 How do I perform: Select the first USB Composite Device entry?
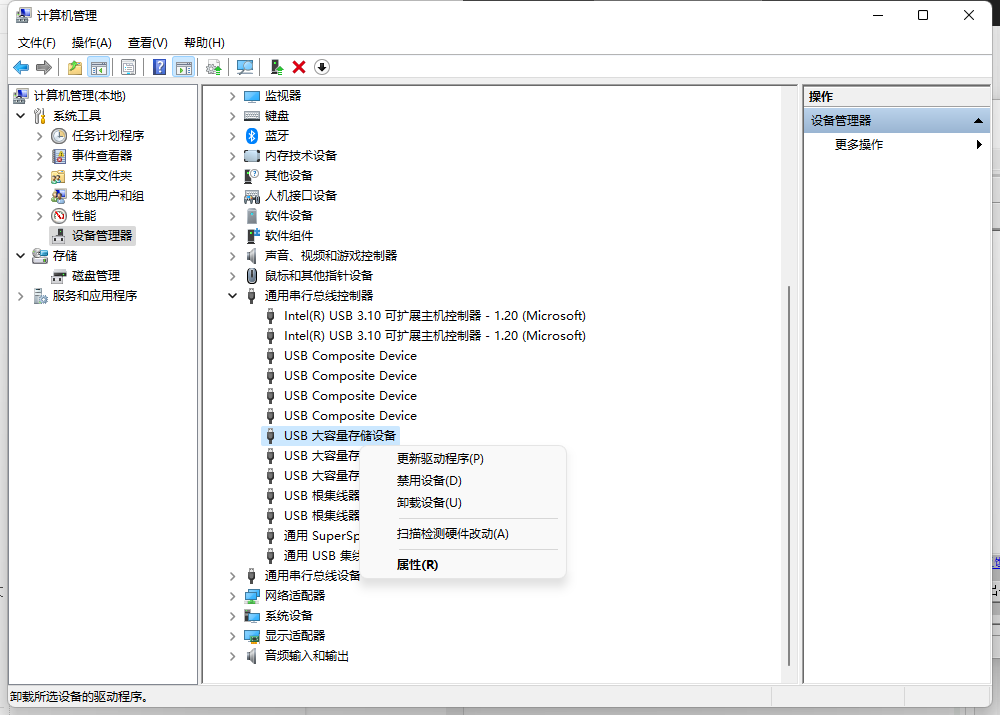[350, 356]
